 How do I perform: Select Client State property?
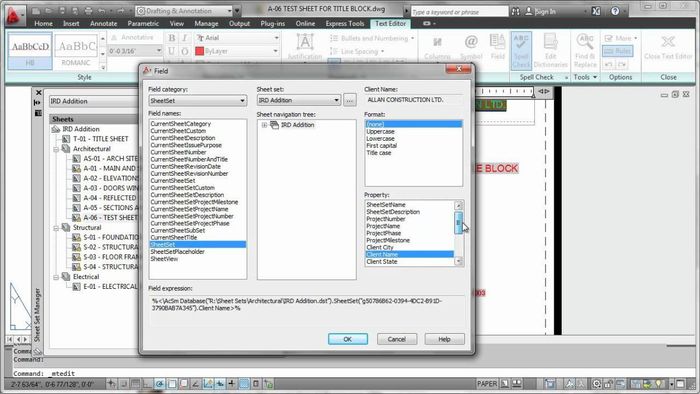382,262
